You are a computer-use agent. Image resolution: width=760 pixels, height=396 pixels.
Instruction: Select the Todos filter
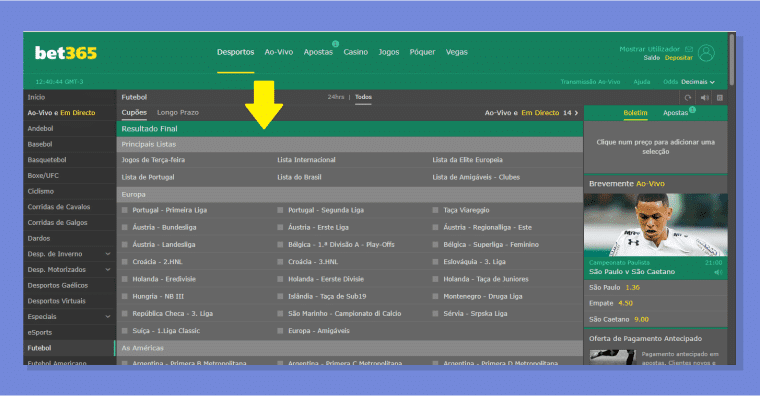364,97
